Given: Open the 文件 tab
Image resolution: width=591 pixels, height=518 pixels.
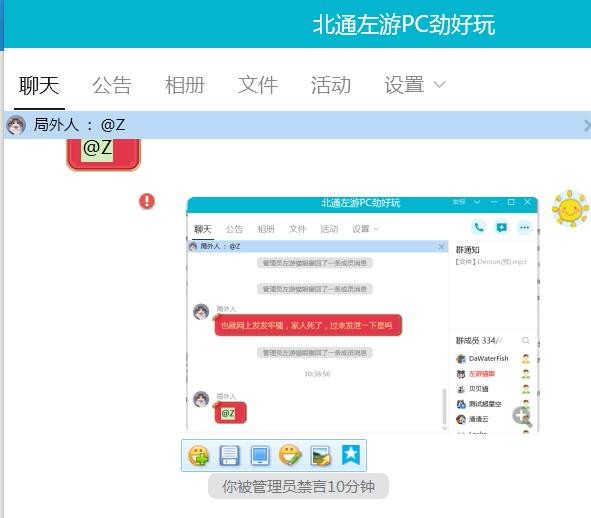Looking at the screenshot, I should coord(258,85).
